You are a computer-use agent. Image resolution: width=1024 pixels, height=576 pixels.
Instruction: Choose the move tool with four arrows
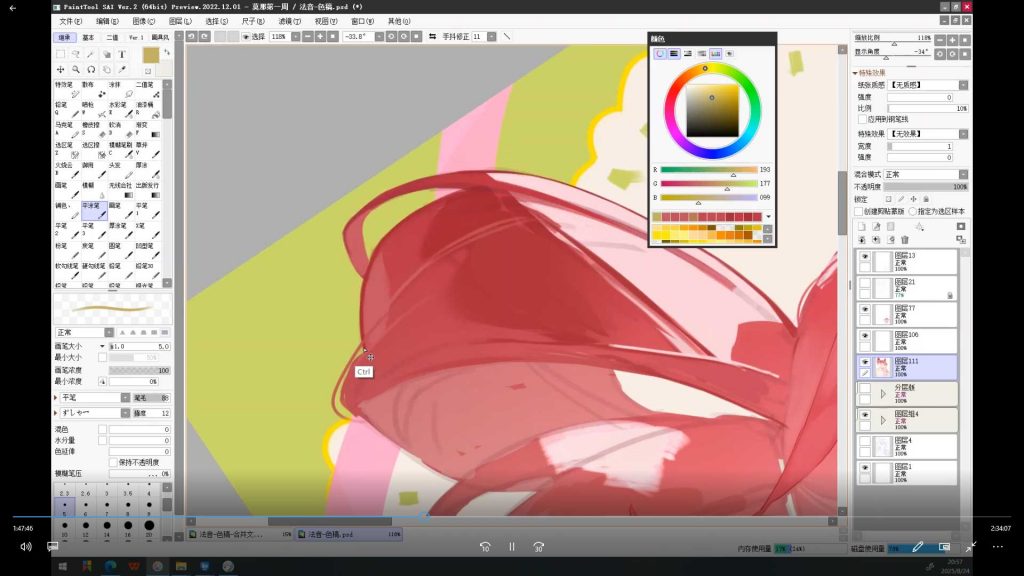tap(61, 70)
